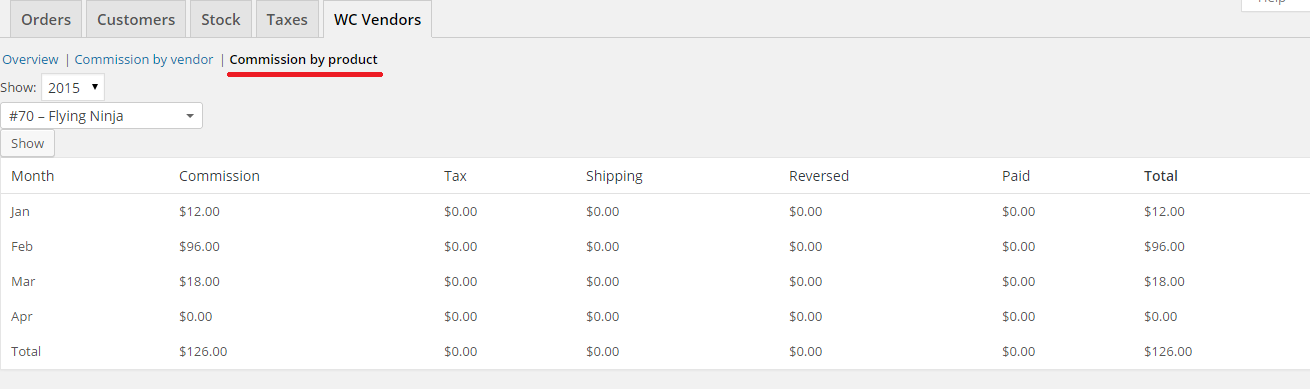Image resolution: width=1310 pixels, height=389 pixels.
Task: Click the dropdown arrow of product selector
Action: pyautogui.click(x=190, y=116)
